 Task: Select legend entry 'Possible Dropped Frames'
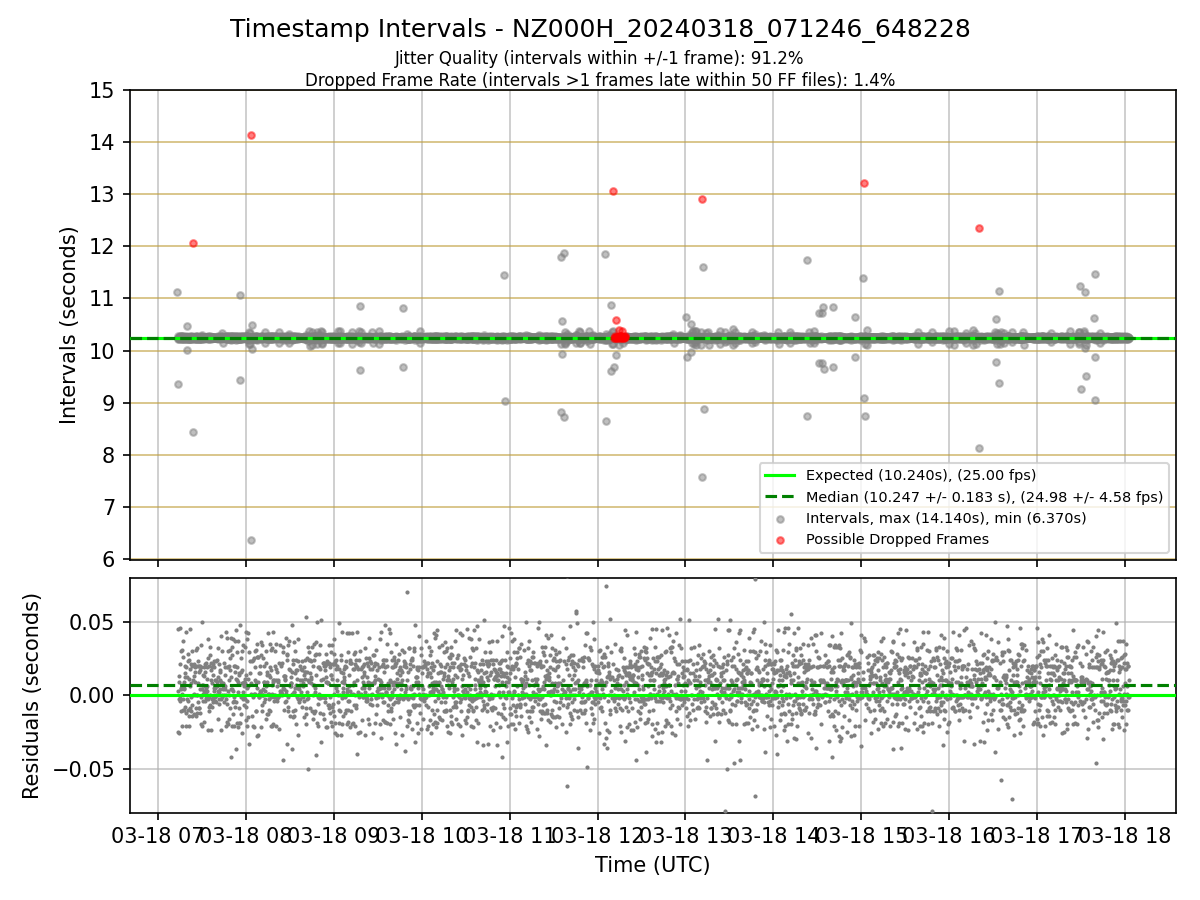tap(897, 539)
